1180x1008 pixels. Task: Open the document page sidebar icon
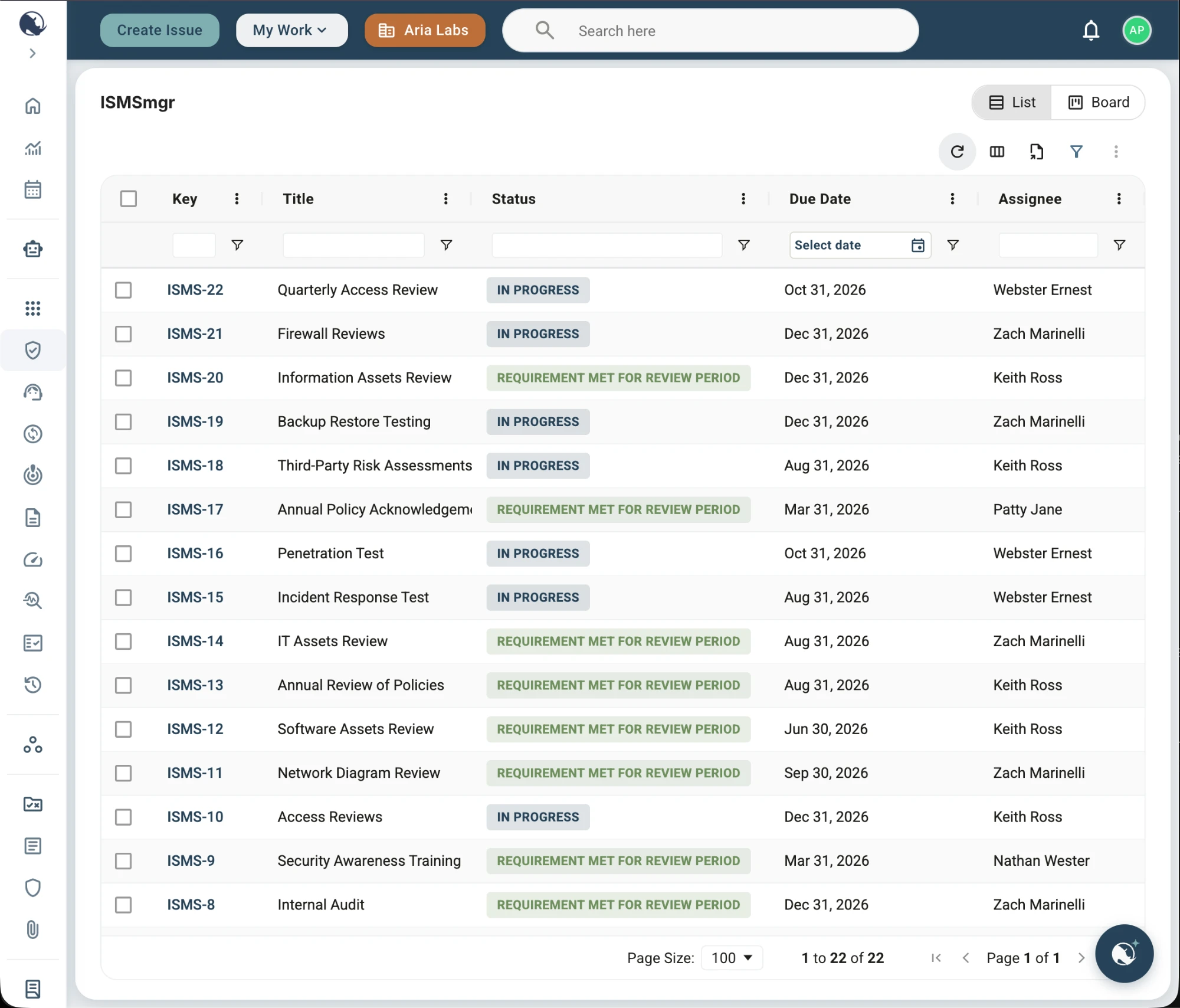pos(33,518)
